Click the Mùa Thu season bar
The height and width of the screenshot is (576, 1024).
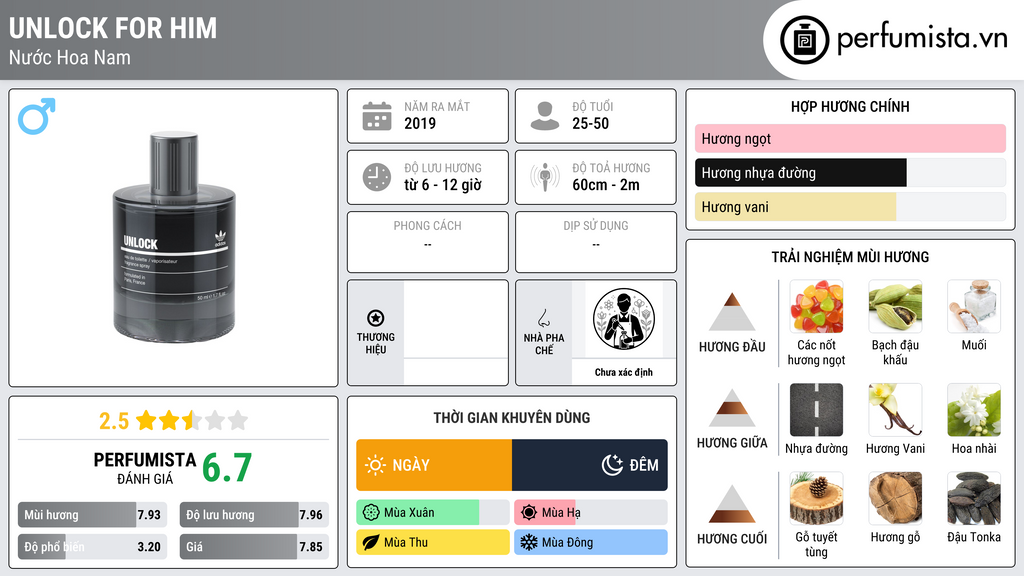[432, 543]
